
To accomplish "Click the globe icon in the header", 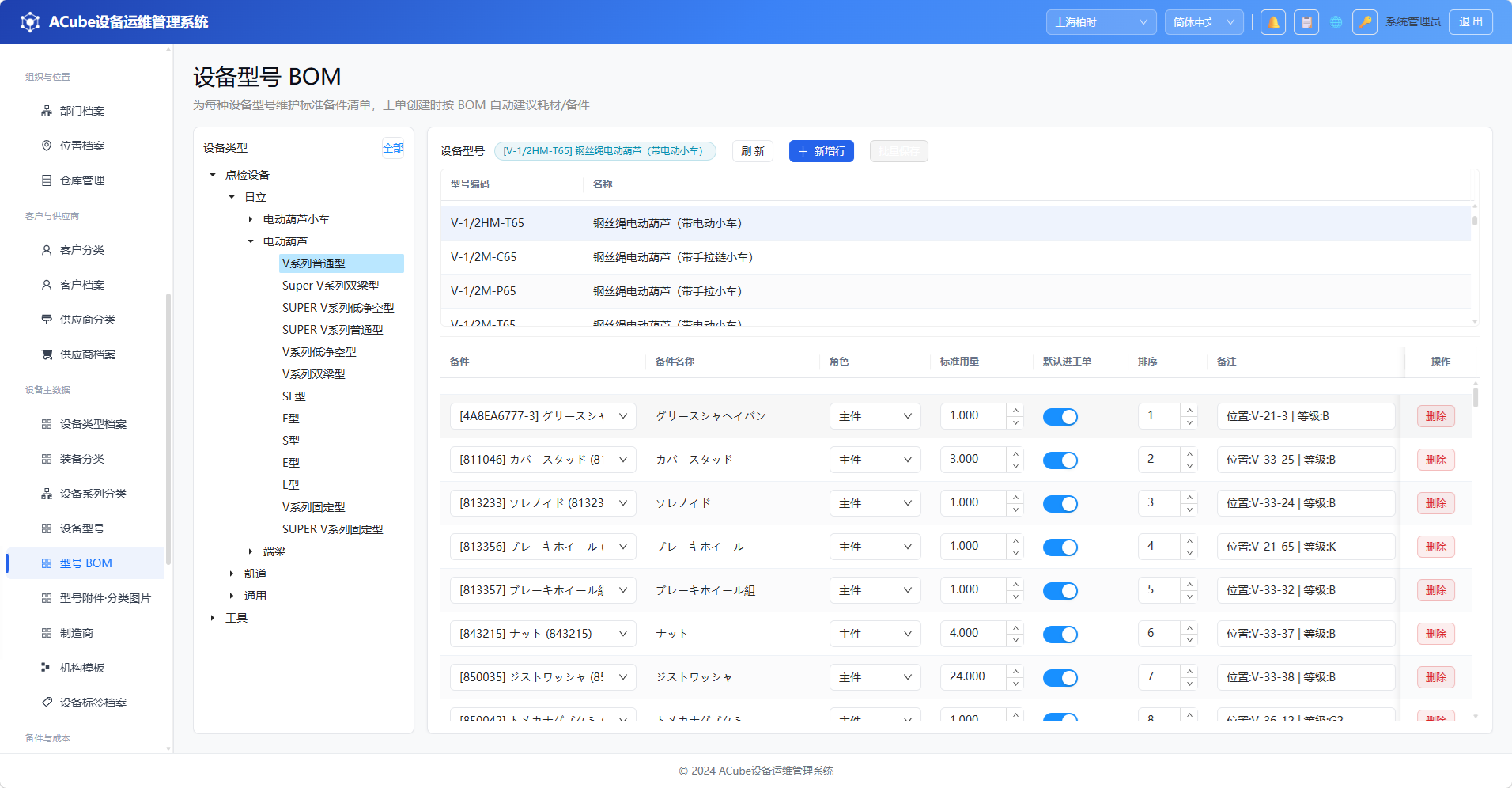I will point(1336,22).
